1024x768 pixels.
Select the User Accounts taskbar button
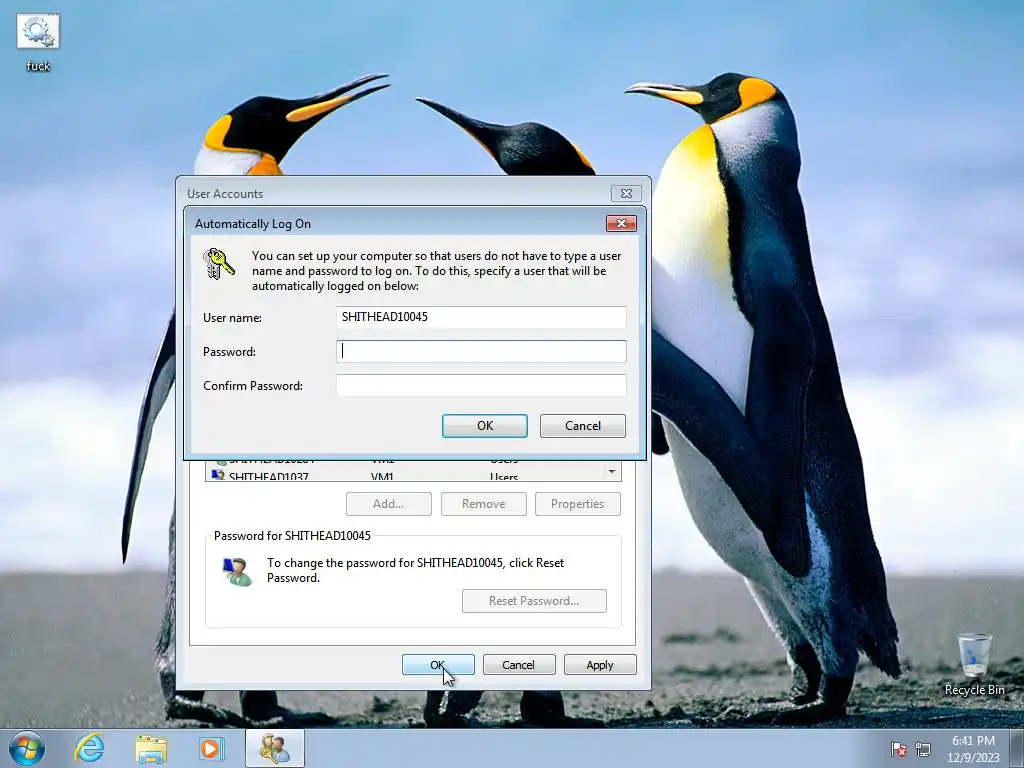click(275, 748)
